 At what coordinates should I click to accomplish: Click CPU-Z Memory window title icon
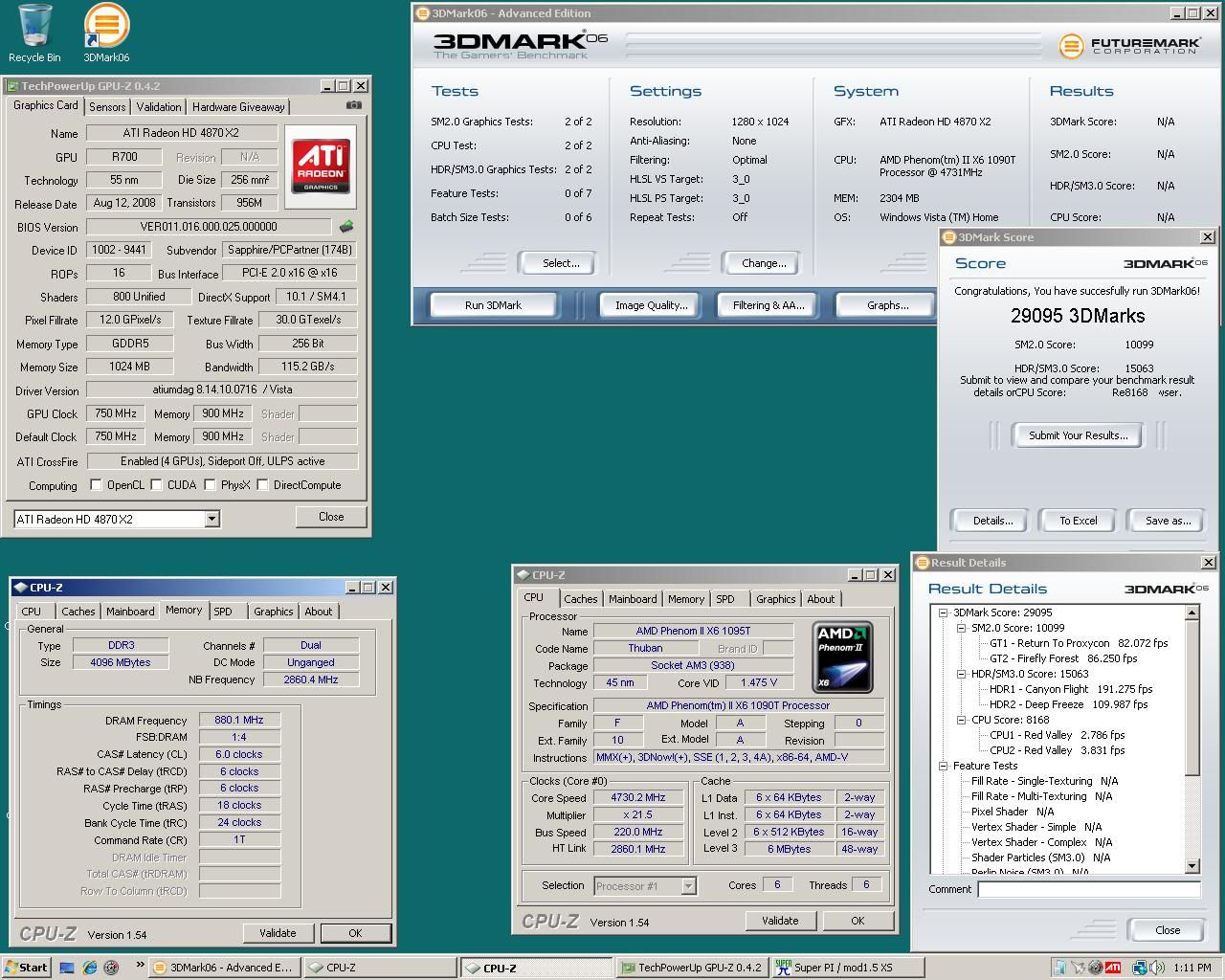click(x=20, y=588)
